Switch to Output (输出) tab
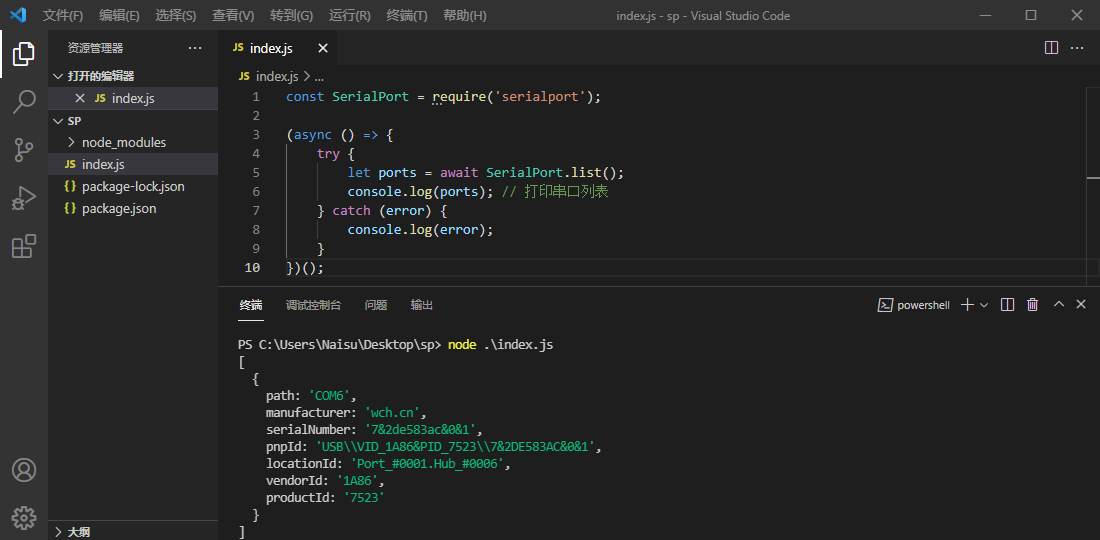Screen dimensions: 1100x540 coord(422,305)
